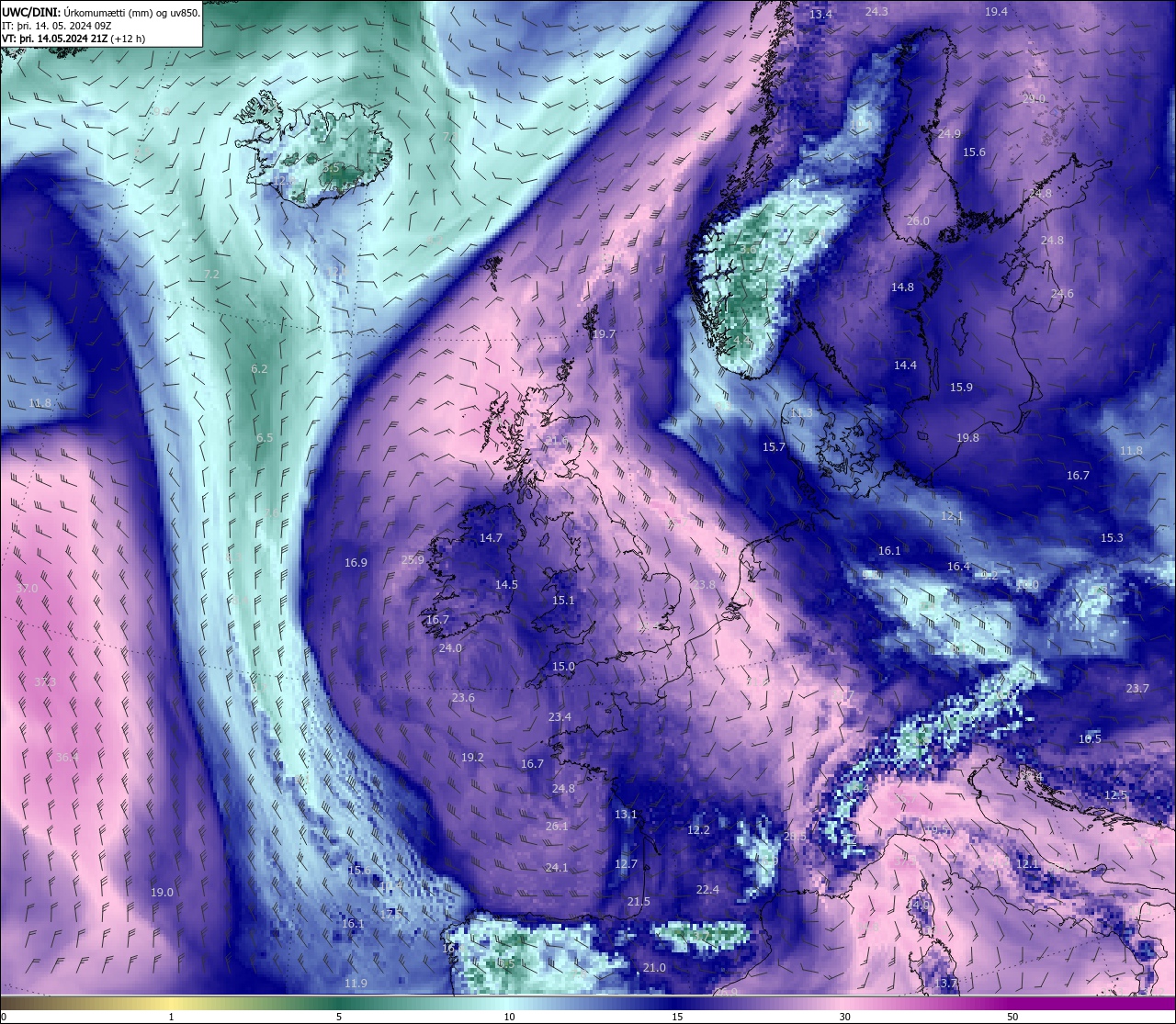The width and height of the screenshot is (1176, 1024).
Task: Click the 22.4 value in southern France
Action: (x=707, y=889)
